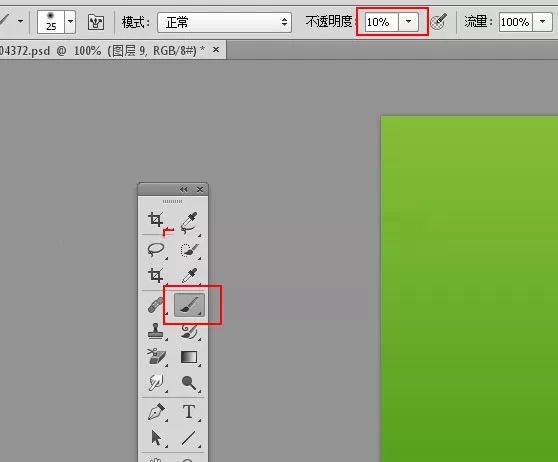Toggle the brush panel button
Image resolution: width=558 pixels, height=462 pixels.
pos(96,22)
